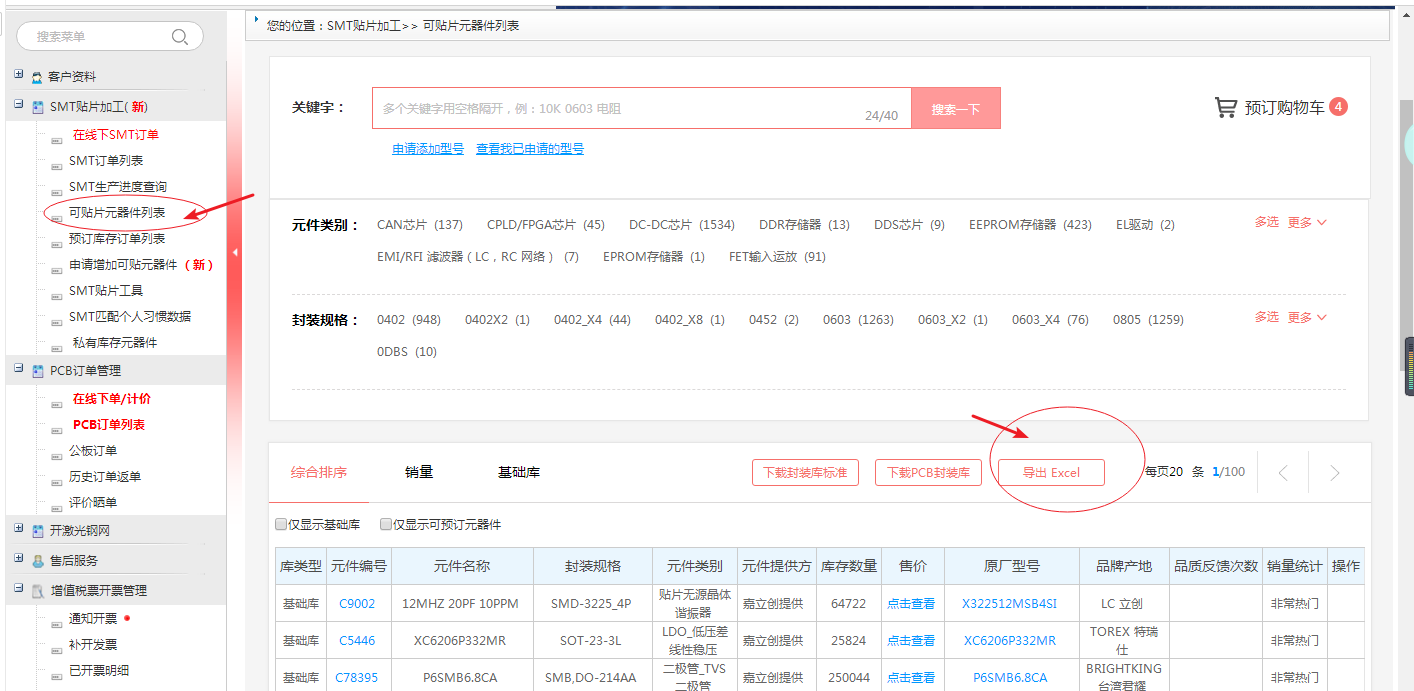The image size is (1414, 691).
Task: Select the 基础库 tab
Action: (x=518, y=472)
